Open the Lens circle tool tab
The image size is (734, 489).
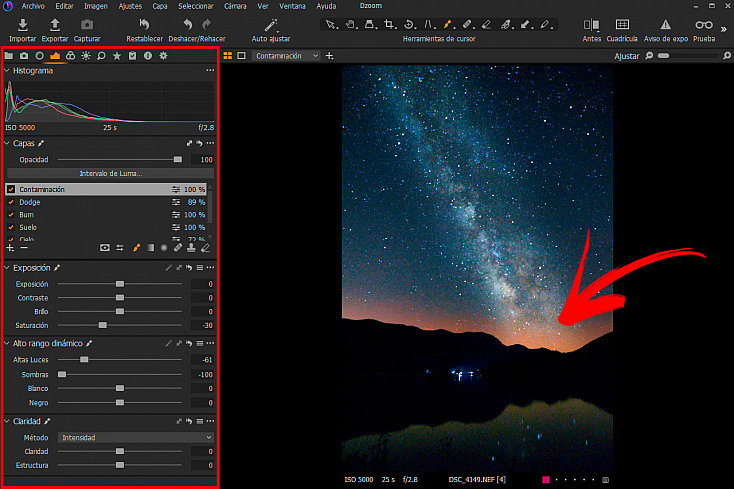(39, 56)
